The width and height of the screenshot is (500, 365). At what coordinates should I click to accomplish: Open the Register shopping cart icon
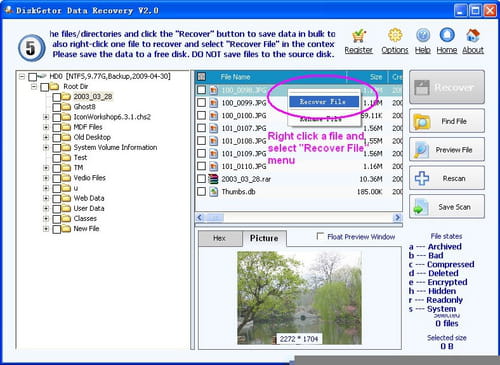(359, 35)
